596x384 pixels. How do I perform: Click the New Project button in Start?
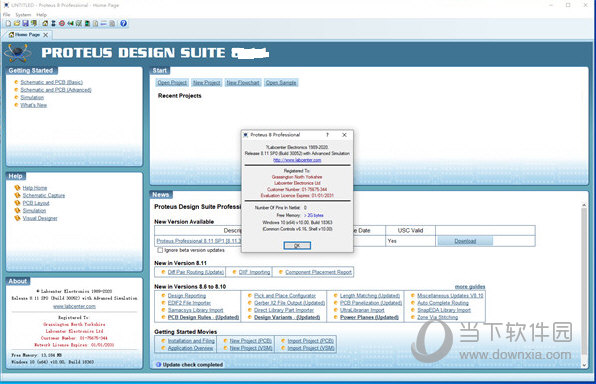pos(206,83)
